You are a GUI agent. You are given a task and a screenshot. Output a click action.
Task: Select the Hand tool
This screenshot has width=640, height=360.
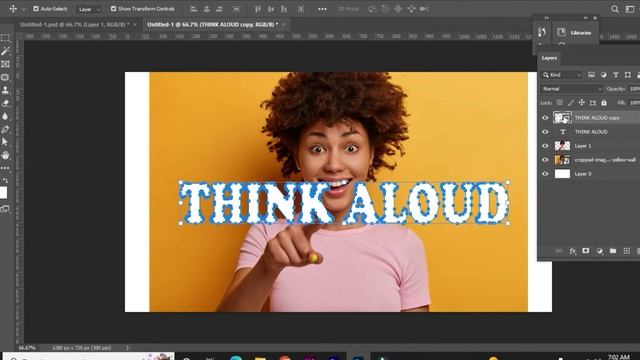point(5,155)
